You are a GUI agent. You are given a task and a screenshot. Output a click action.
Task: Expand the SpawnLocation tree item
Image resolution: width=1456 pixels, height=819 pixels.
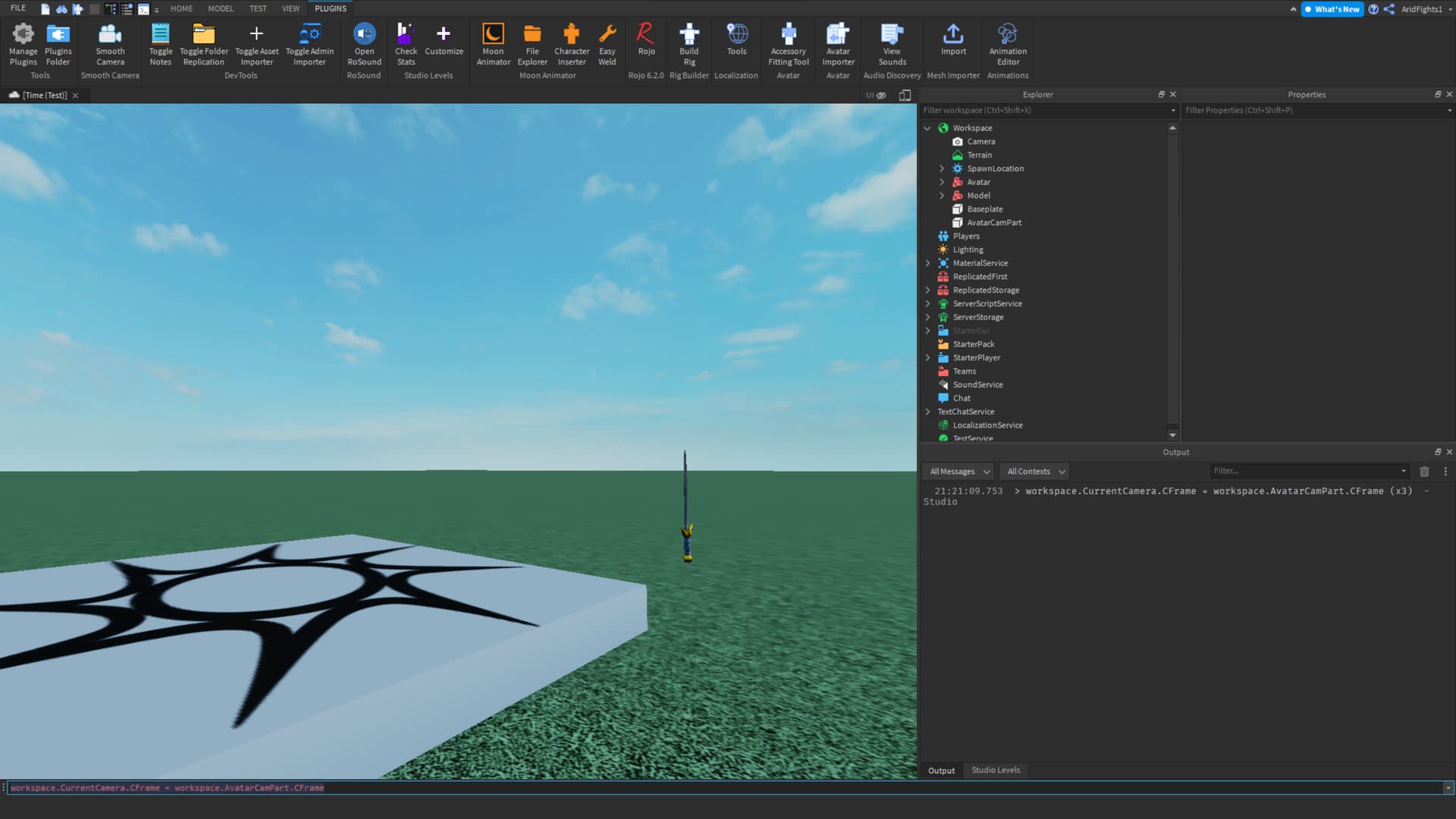click(942, 168)
